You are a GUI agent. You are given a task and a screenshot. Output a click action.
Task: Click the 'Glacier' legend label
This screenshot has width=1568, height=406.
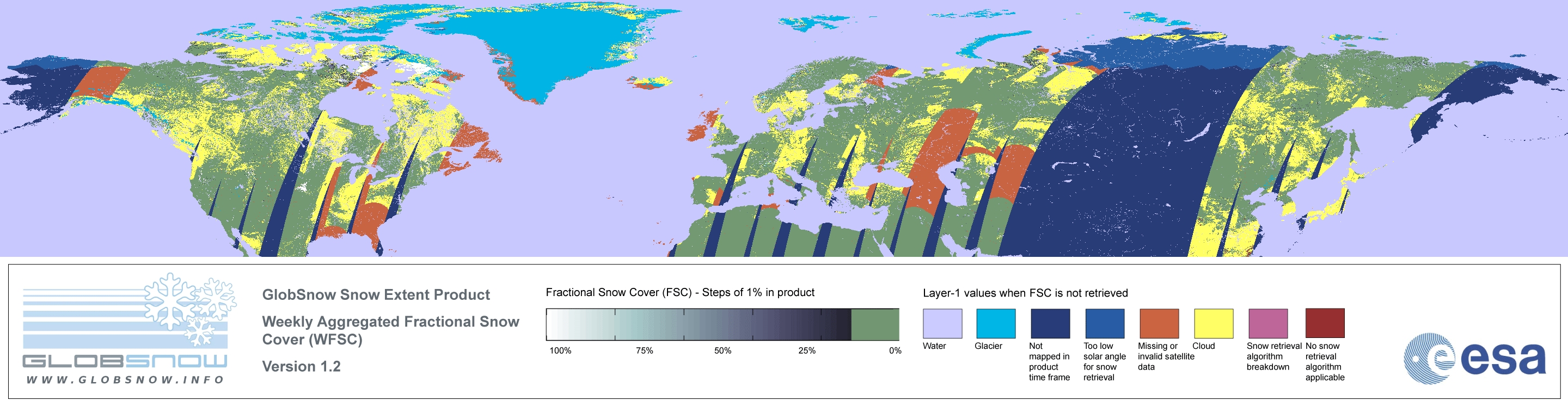pos(989,346)
